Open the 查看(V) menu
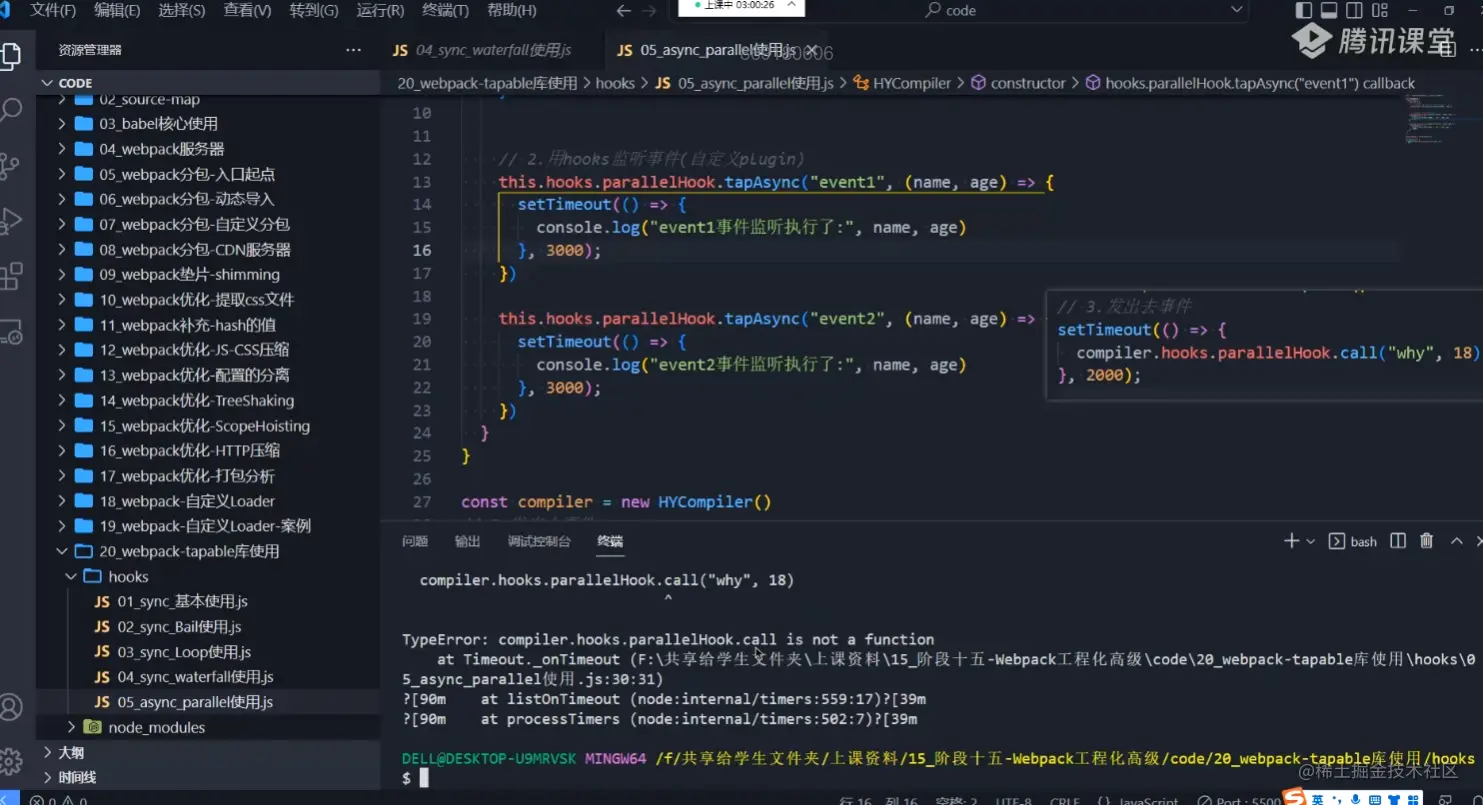 click(247, 11)
